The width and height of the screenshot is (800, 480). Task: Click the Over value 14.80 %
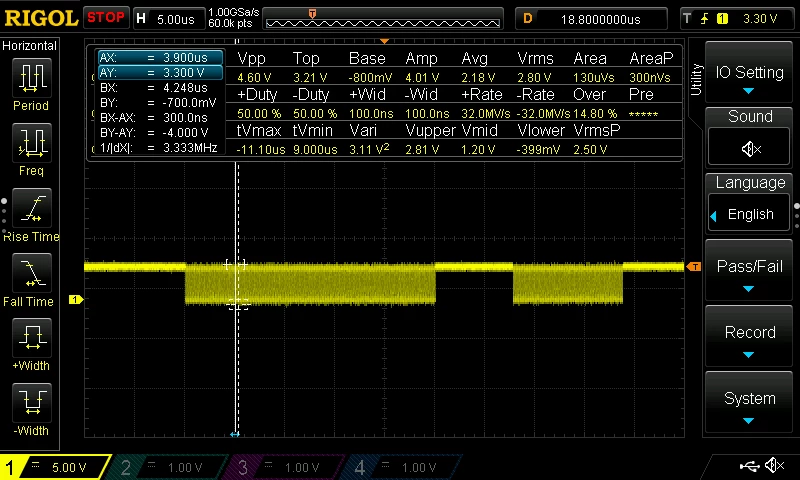click(595, 114)
